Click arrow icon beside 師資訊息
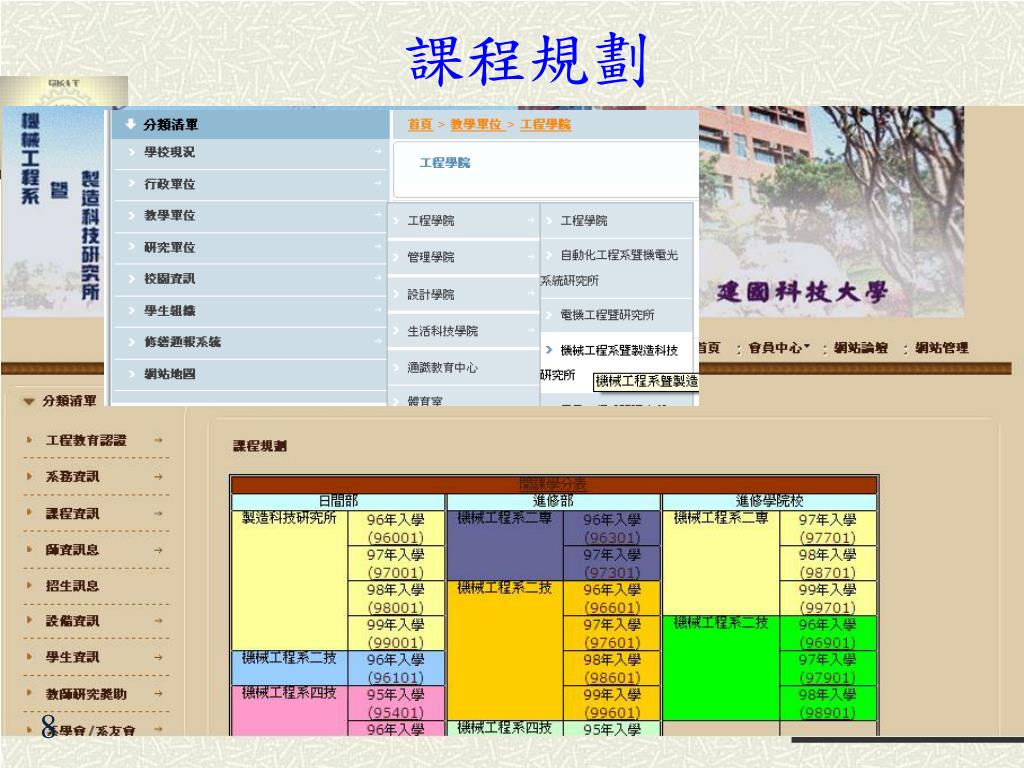The width and height of the screenshot is (1024, 768). coord(158,550)
